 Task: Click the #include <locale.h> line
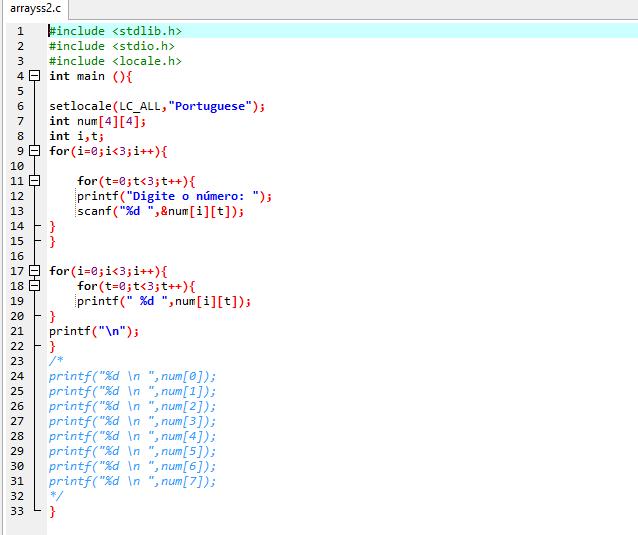click(115, 61)
